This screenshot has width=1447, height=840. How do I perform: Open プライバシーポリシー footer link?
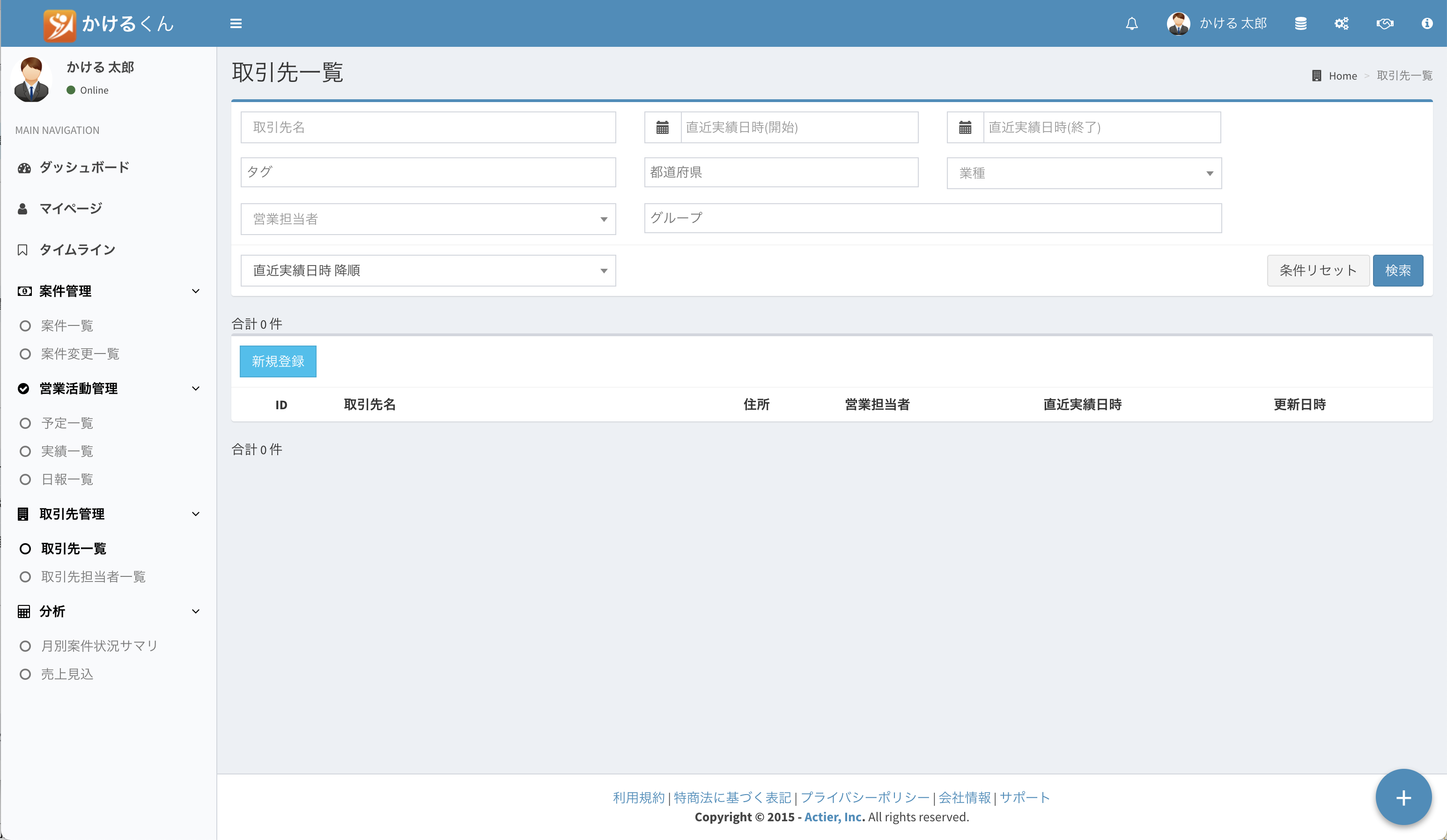[865, 797]
